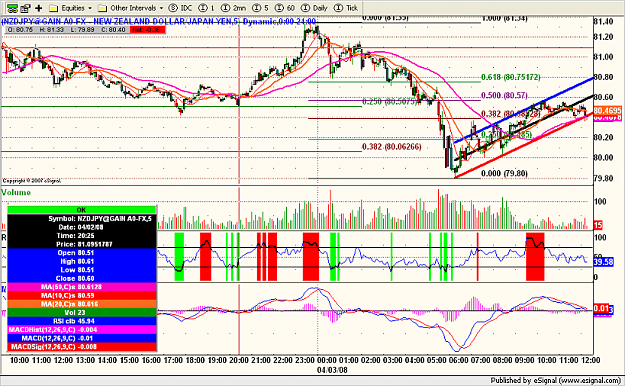Expand the Other Intervals dropdown arrow

coord(161,8)
